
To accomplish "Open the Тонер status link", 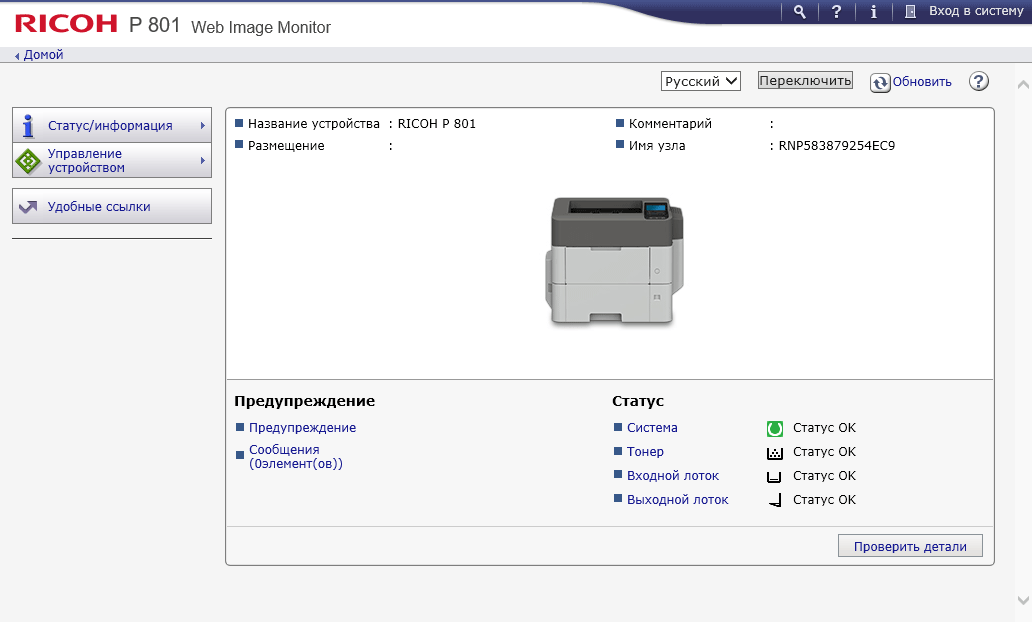I will pos(645,452).
